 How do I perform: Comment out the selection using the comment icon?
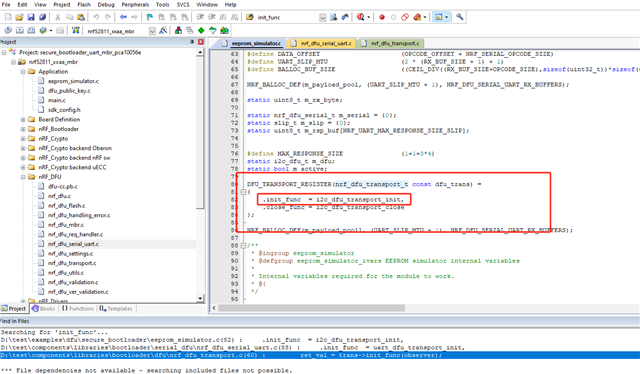(223, 17)
